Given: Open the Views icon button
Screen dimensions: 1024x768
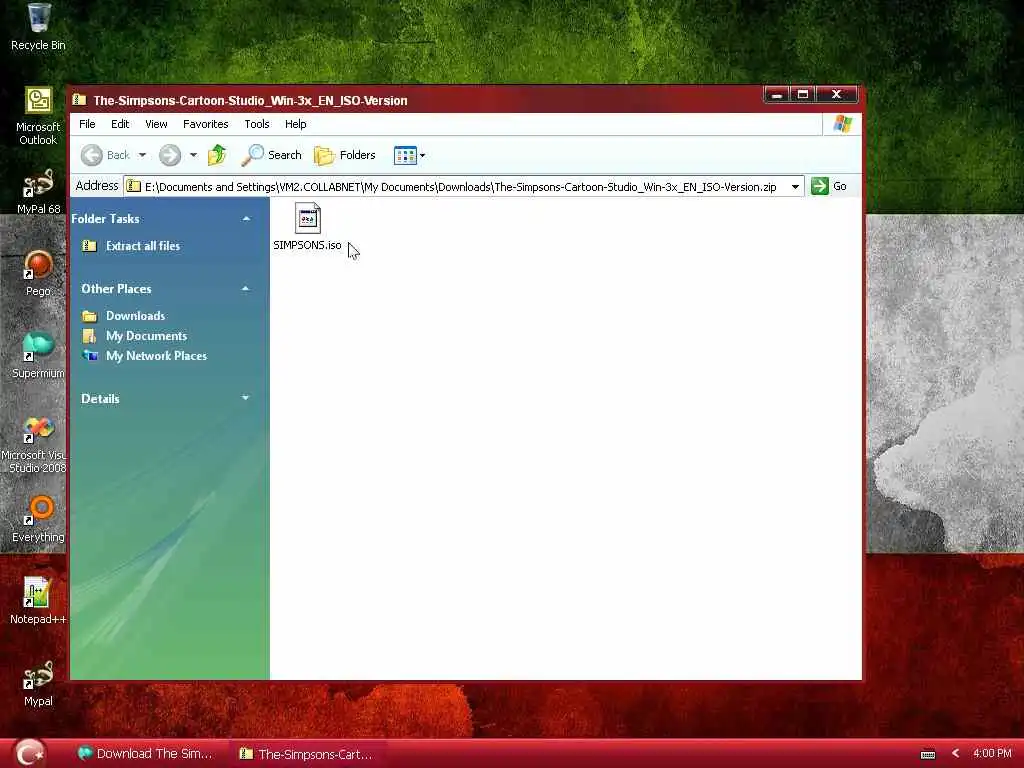Looking at the screenshot, I should click(405, 155).
